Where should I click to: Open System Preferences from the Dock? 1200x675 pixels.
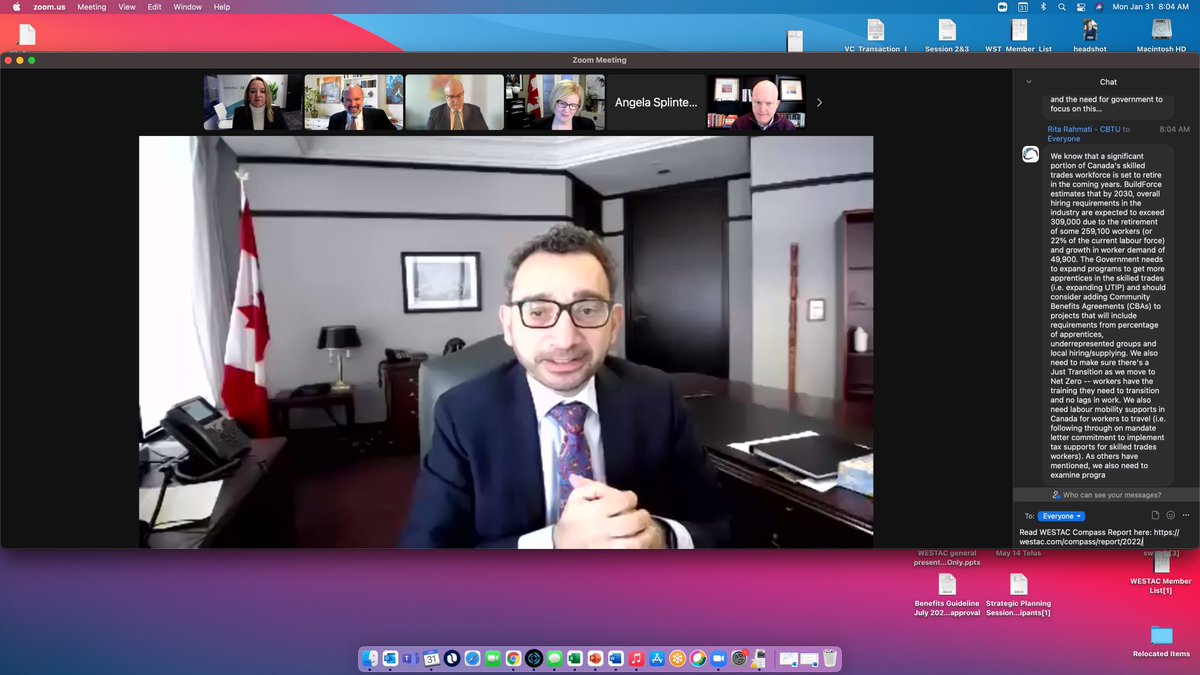coord(739,658)
